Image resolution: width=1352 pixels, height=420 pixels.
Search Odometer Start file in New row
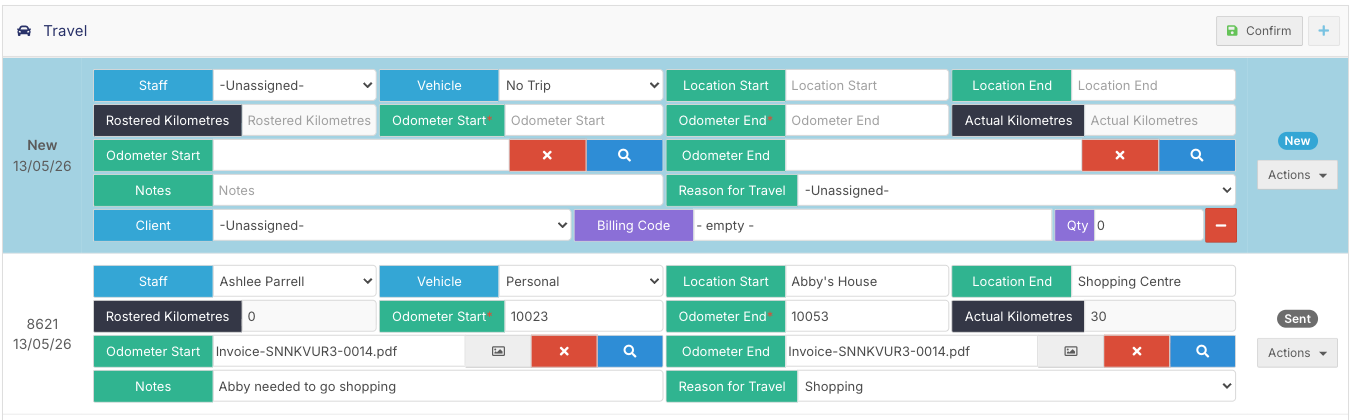(624, 156)
